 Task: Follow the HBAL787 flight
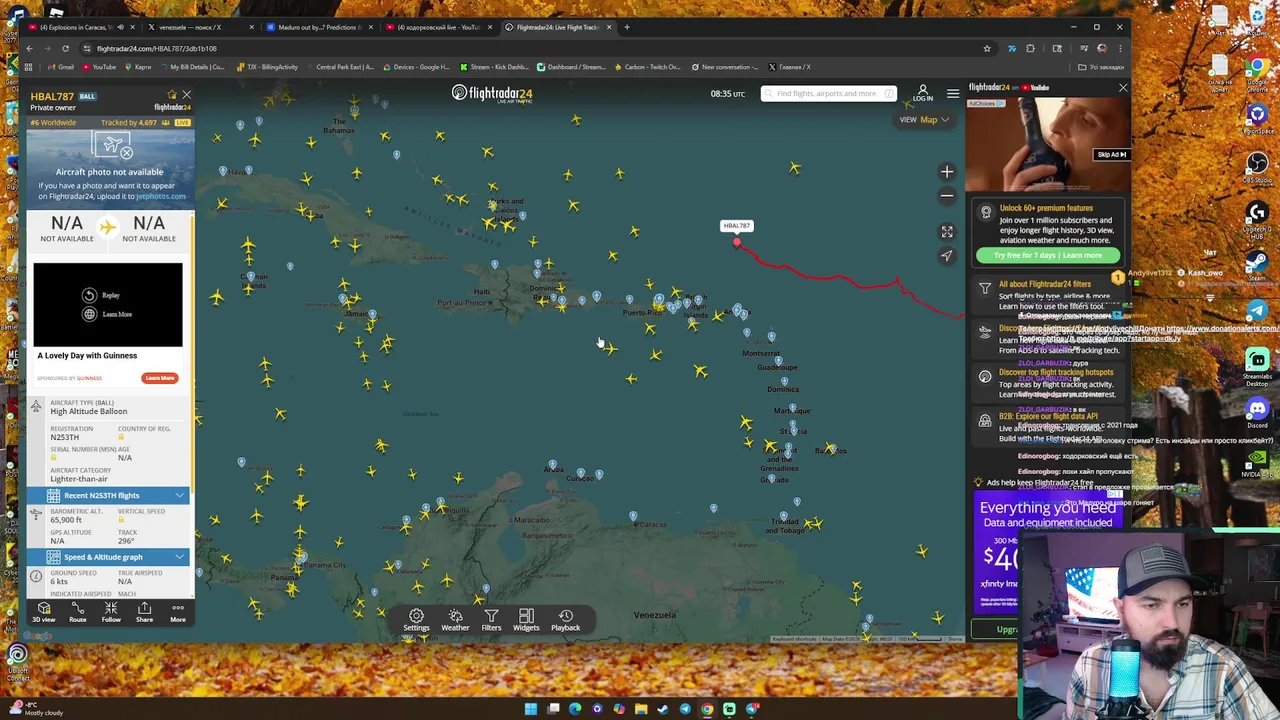(111, 612)
